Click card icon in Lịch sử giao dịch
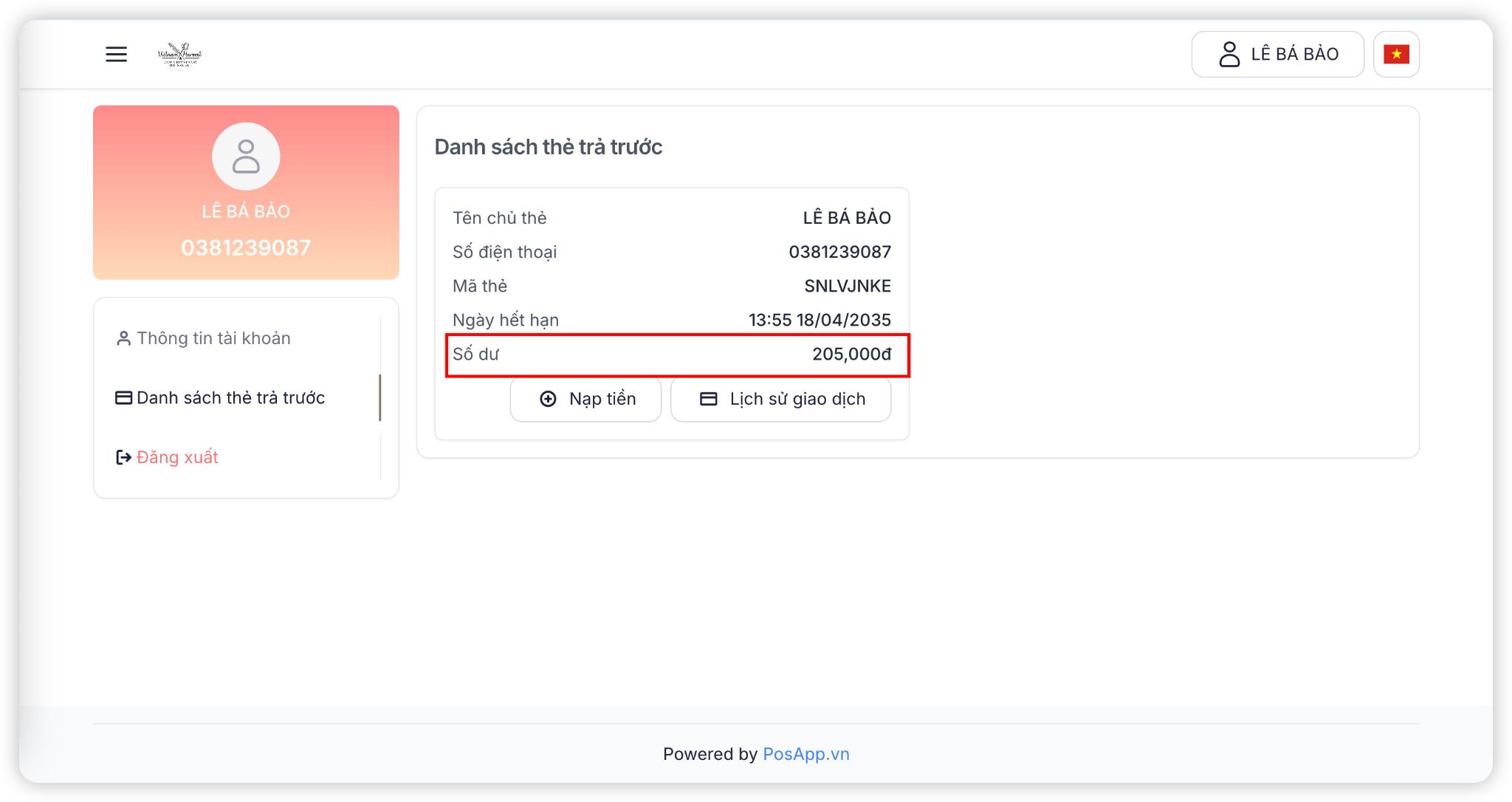The height and width of the screenshot is (802, 1512). (x=708, y=399)
